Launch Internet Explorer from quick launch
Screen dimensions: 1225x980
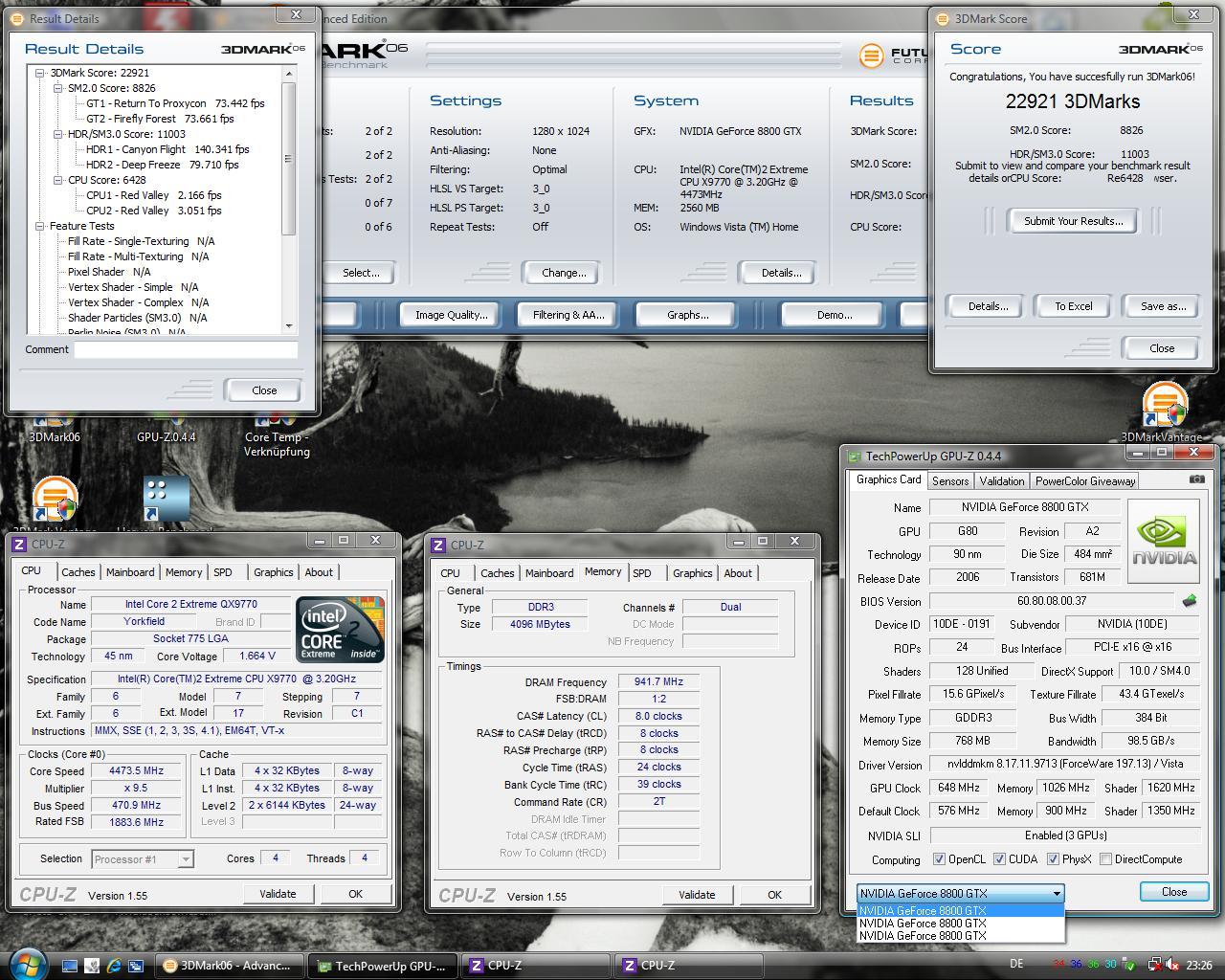click(x=114, y=966)
